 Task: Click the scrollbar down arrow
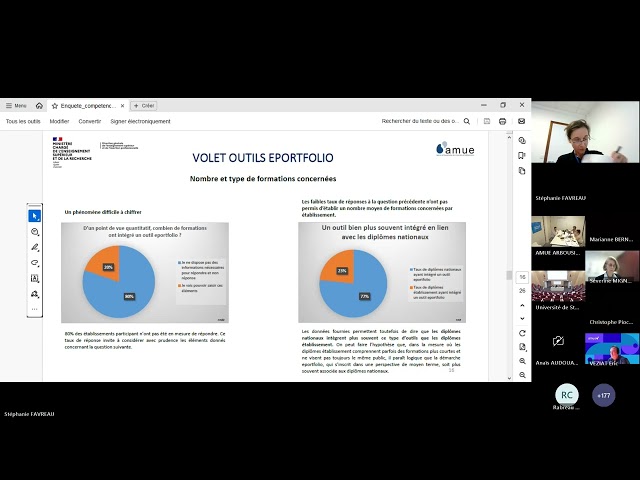tap(509, 378)
